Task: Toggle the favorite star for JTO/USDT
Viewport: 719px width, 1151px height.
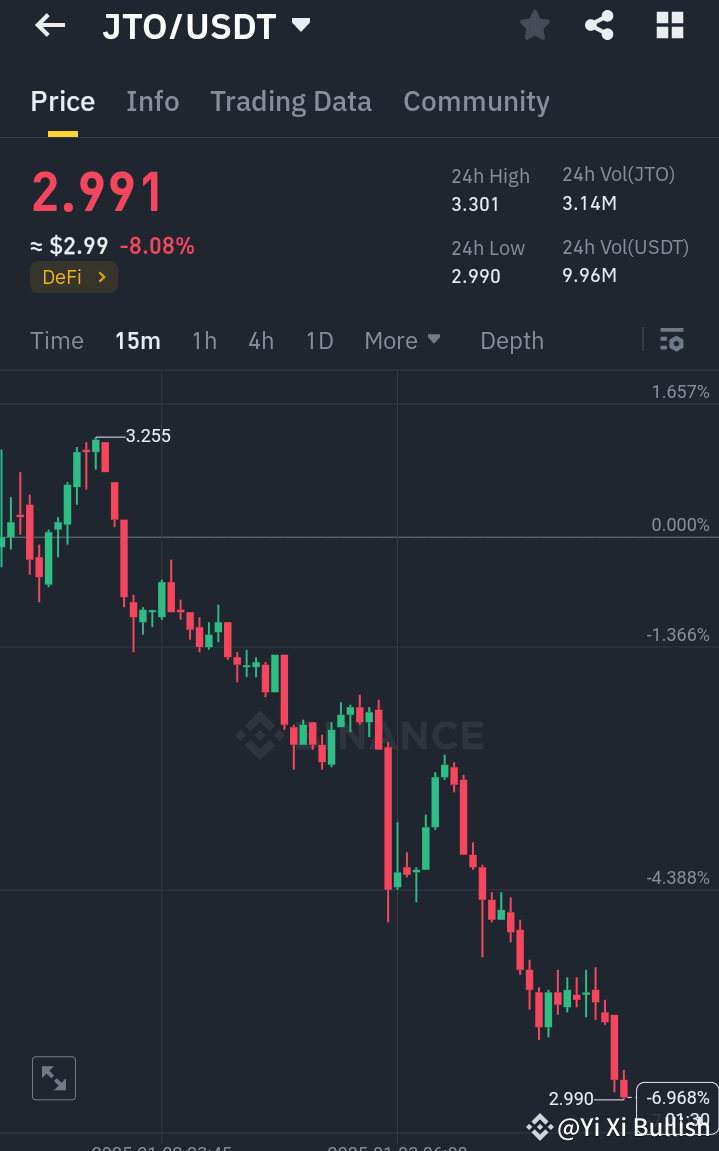Action: (534, 25)
